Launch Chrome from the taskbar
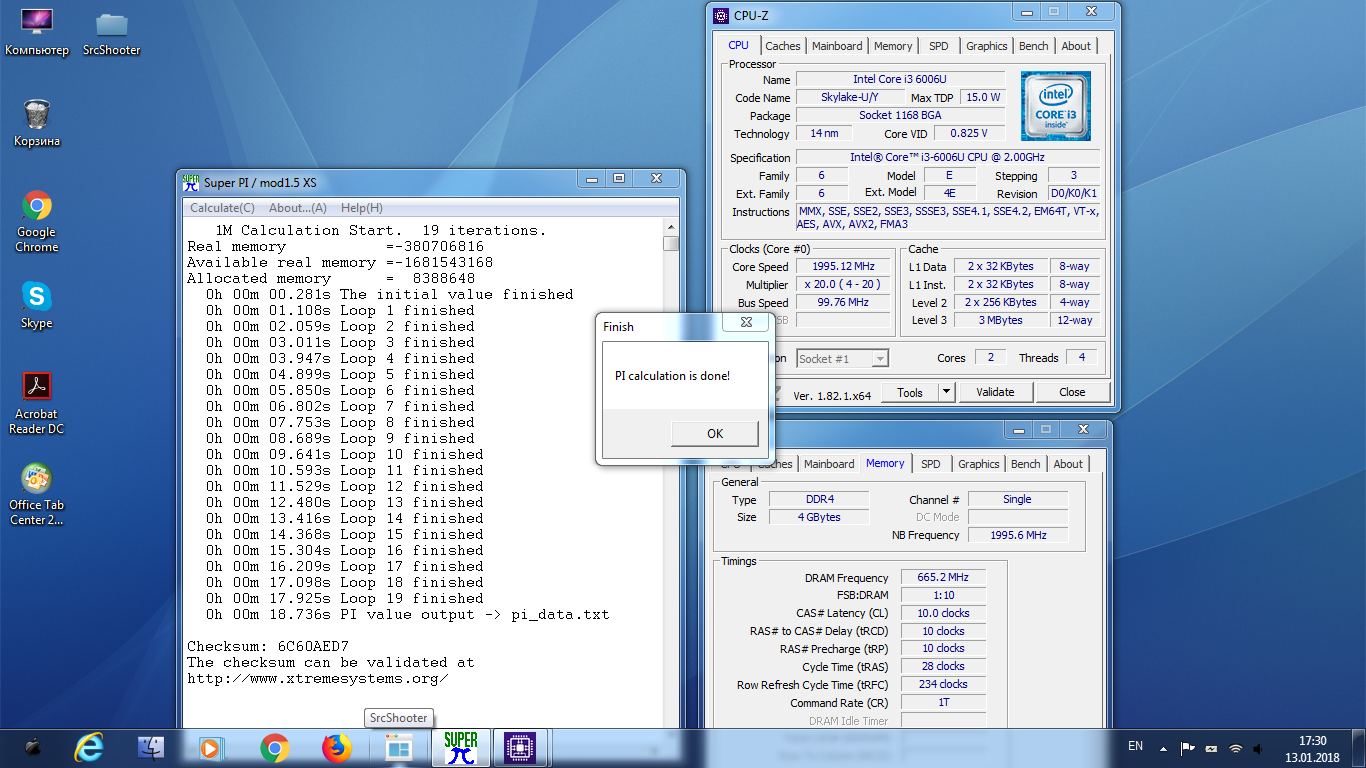The image size is (1366, 768). [274, 747]
